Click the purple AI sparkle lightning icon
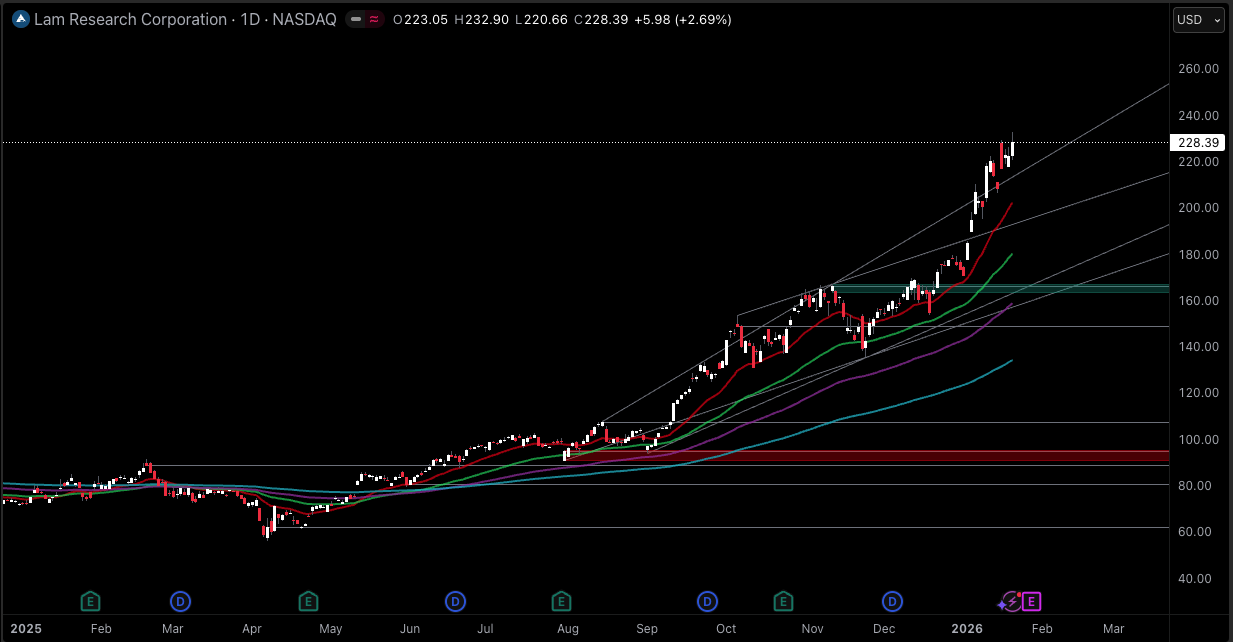The image size is (1233, 642). 1008,600
